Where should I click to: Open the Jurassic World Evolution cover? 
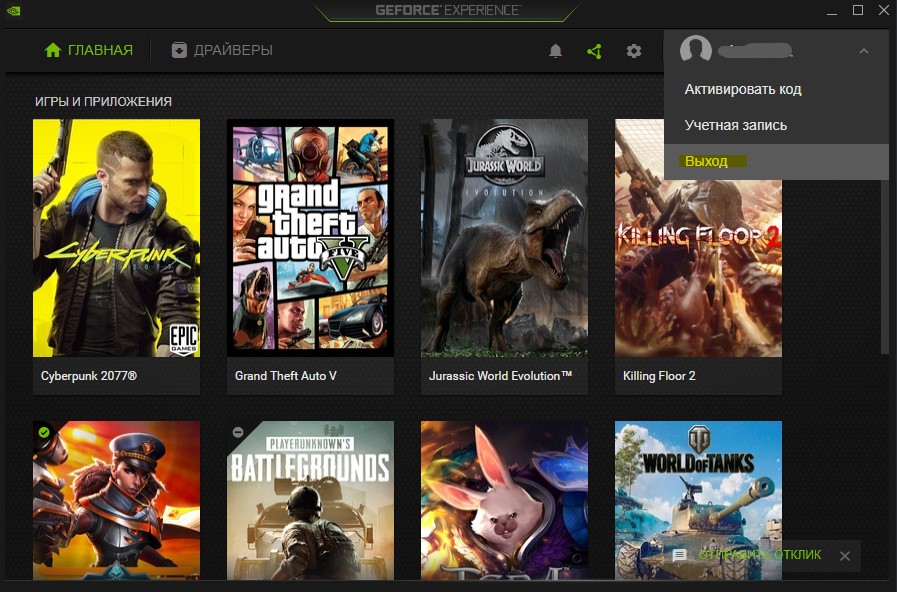tap(505, 238)
